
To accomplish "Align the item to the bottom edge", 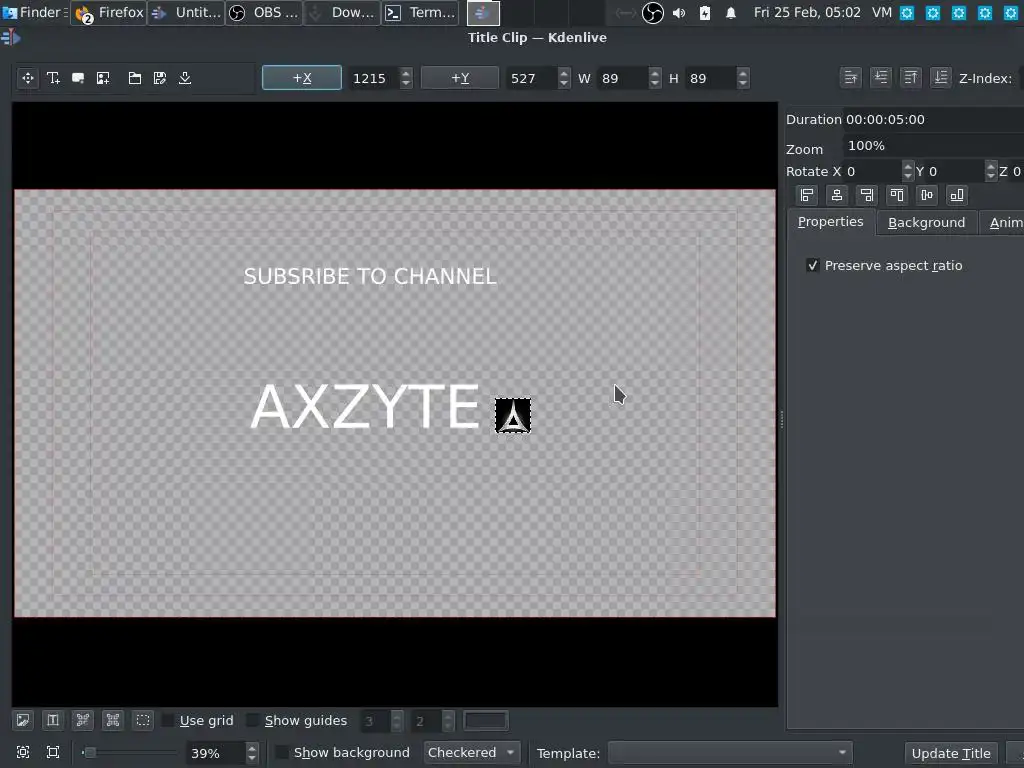I will click(x=957, y=195).
